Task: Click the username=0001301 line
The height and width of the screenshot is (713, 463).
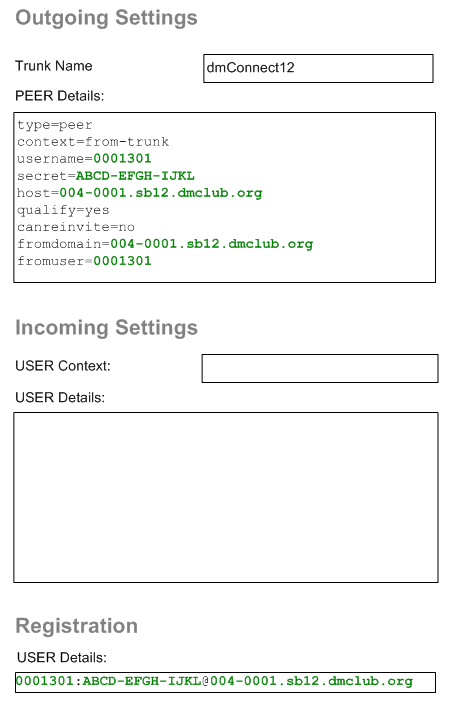Action: point(84,159)
